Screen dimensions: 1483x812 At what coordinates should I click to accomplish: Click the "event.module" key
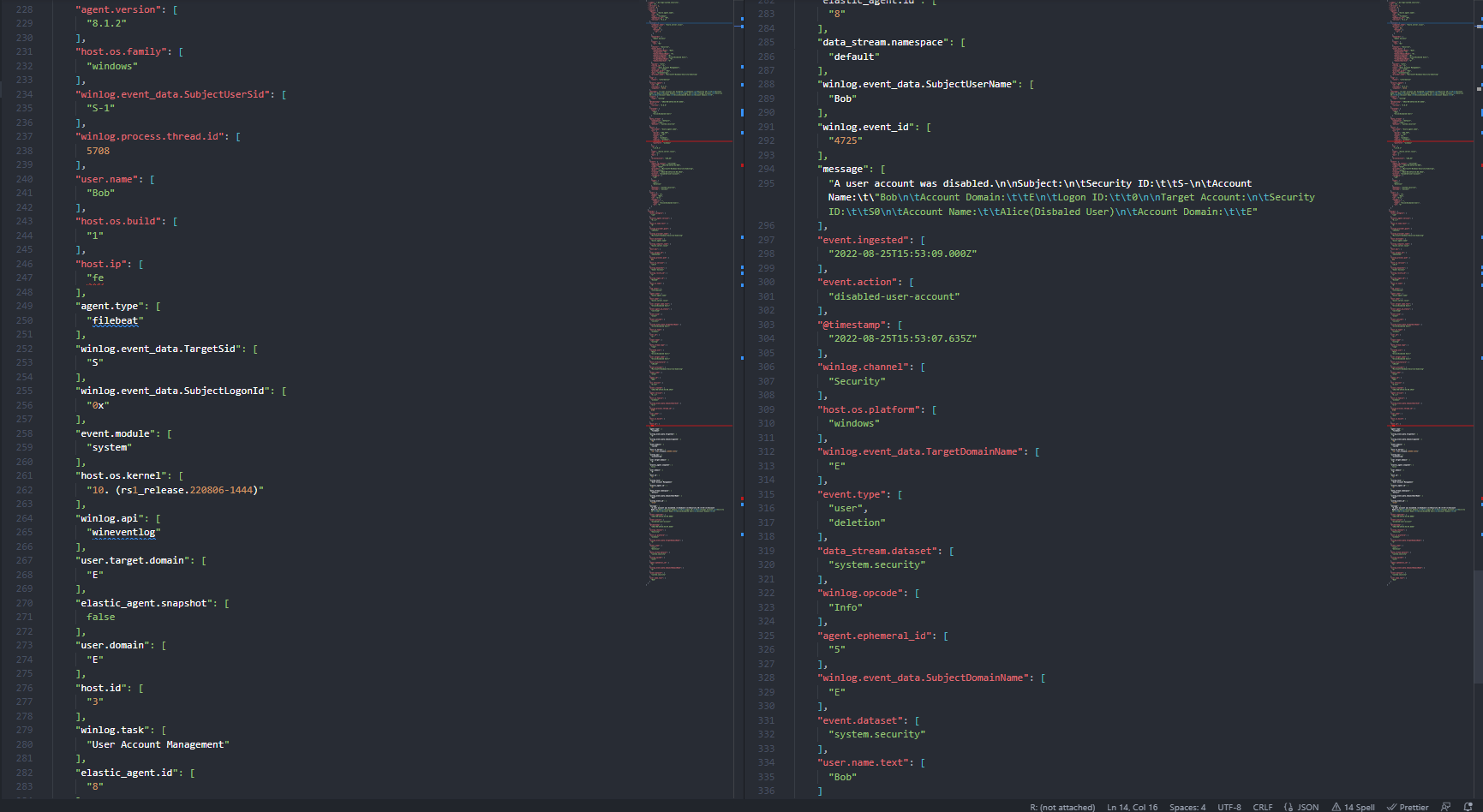coord(115,433)
